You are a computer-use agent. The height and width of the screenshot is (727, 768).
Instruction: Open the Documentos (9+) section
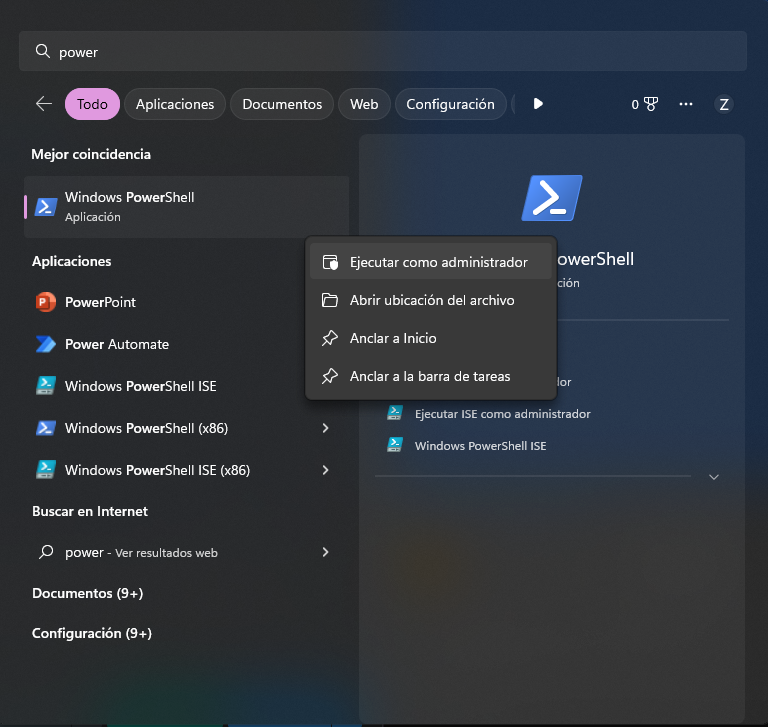pyautogui.click(x=88, y=593)
